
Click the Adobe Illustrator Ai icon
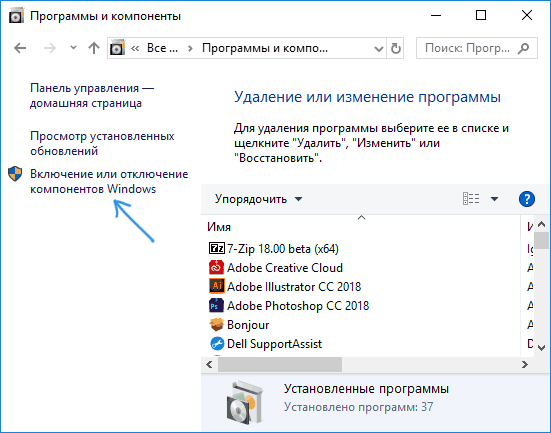tap(216, 286)
